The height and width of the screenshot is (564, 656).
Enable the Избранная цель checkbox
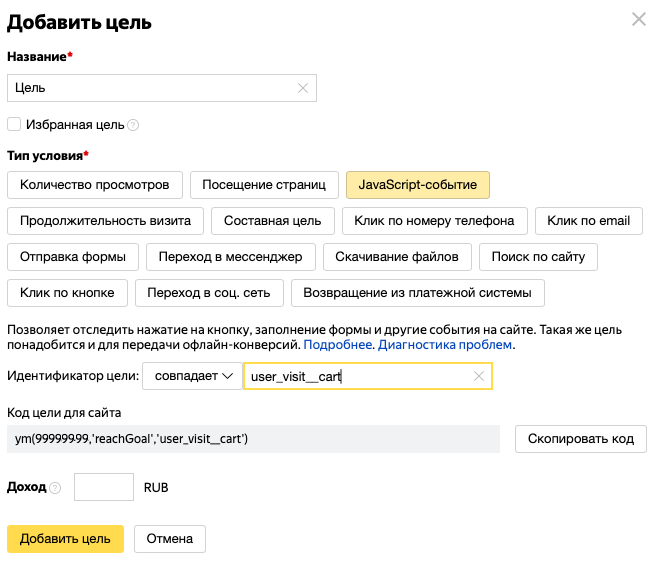14,124
